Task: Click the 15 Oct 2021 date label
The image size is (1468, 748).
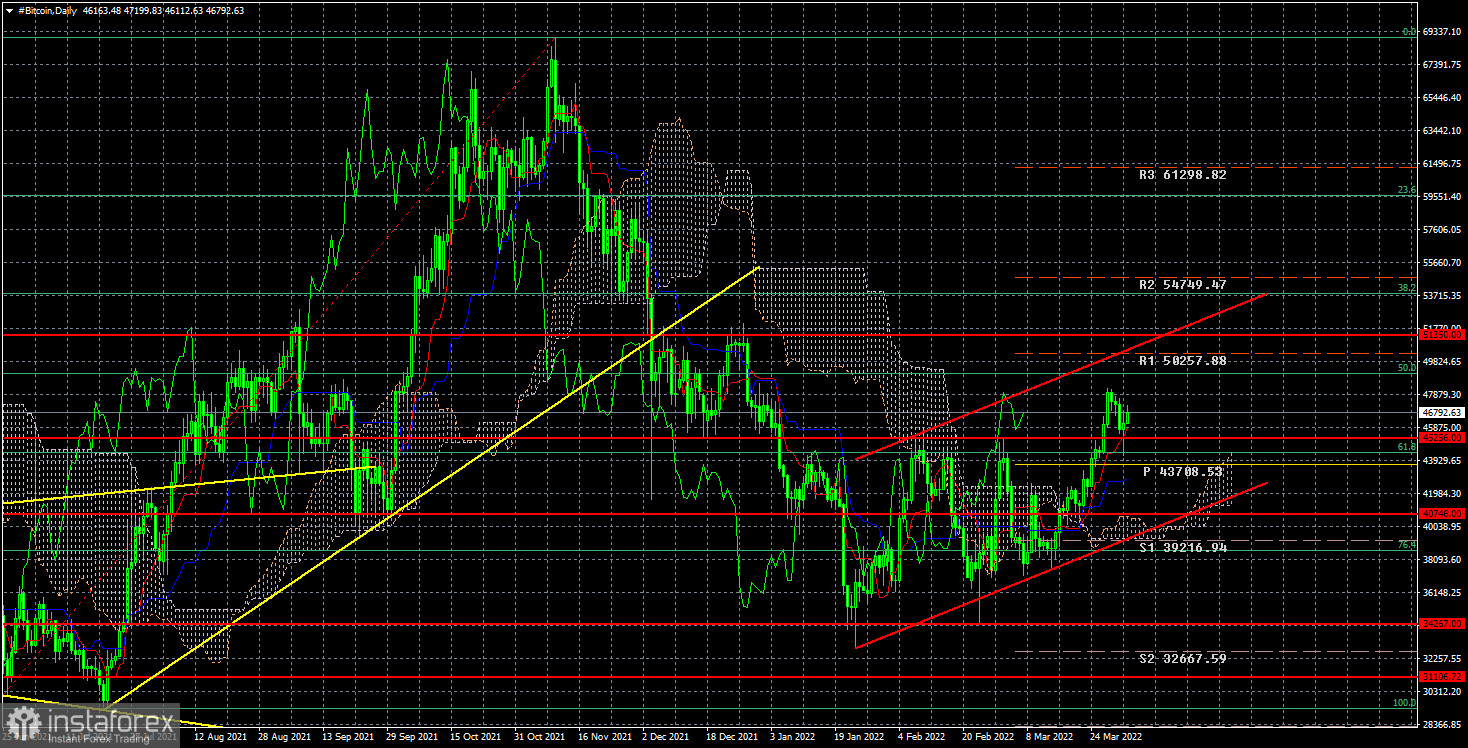Action: pyautogui.click(x=475, y=737)
